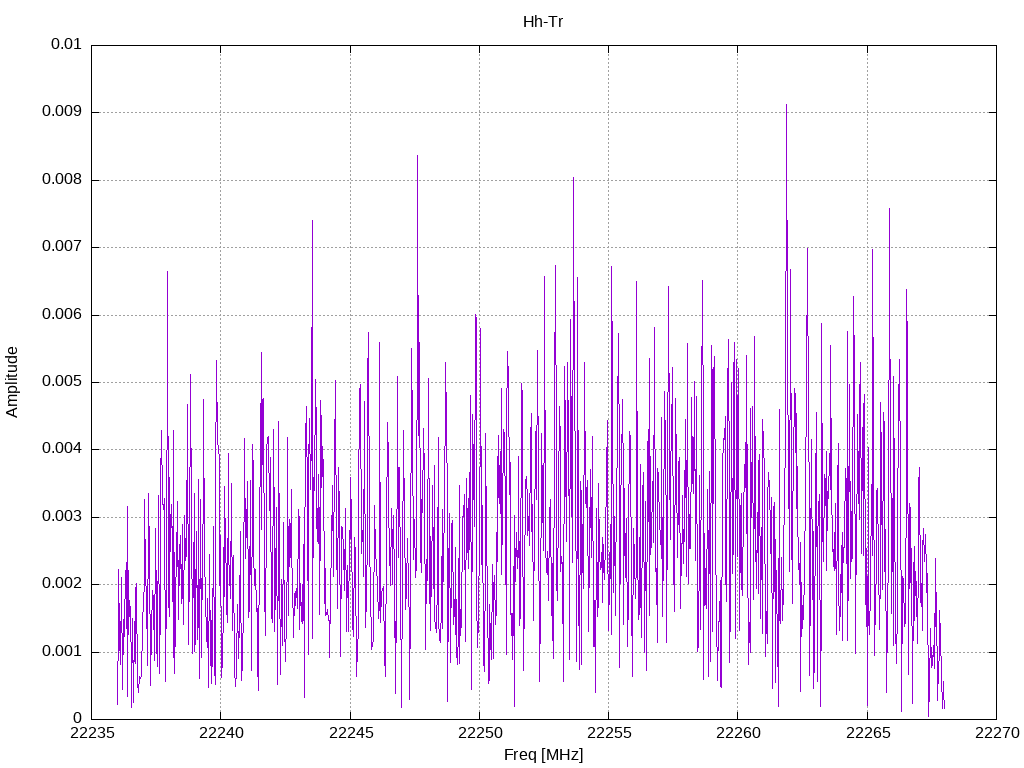The width and height of the screenshot is (1024, 768).
Task: Click the tallest spectrum peak near 22262 MHz
Action: click(x=786, y=105)
